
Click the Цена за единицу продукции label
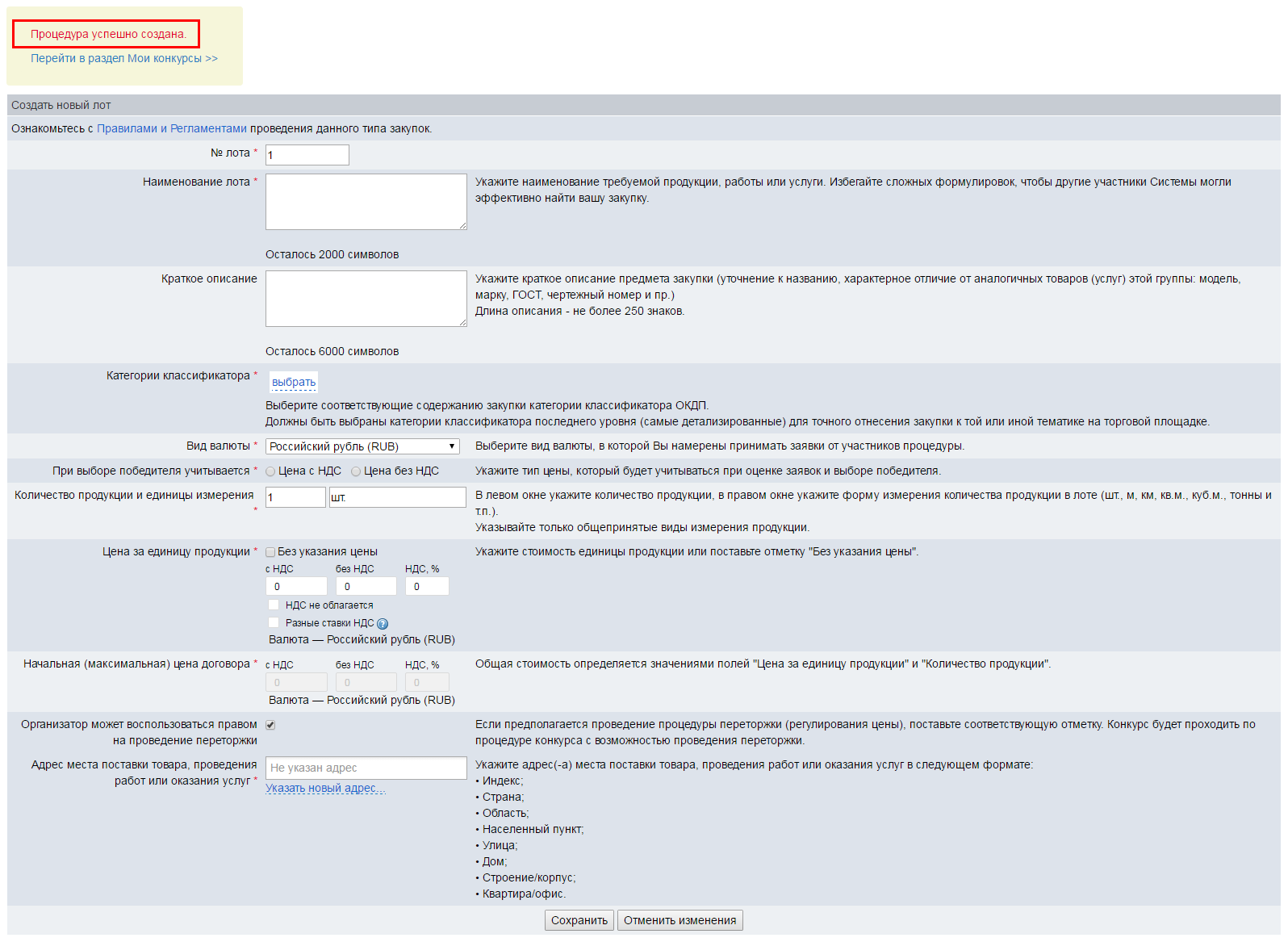(x=176, y=551)
